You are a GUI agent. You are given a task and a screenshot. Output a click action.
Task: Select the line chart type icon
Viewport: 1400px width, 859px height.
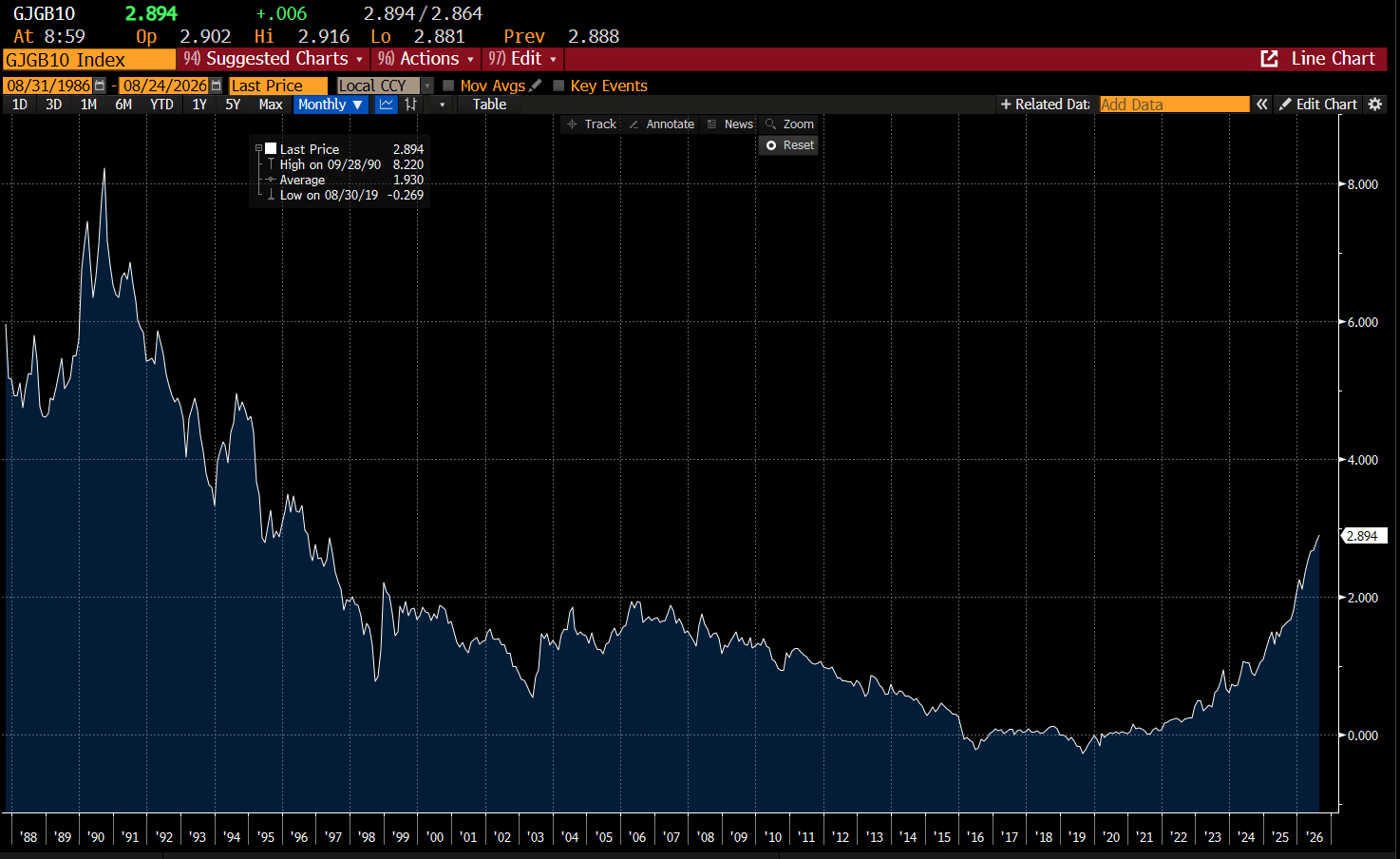coord(386,105)
